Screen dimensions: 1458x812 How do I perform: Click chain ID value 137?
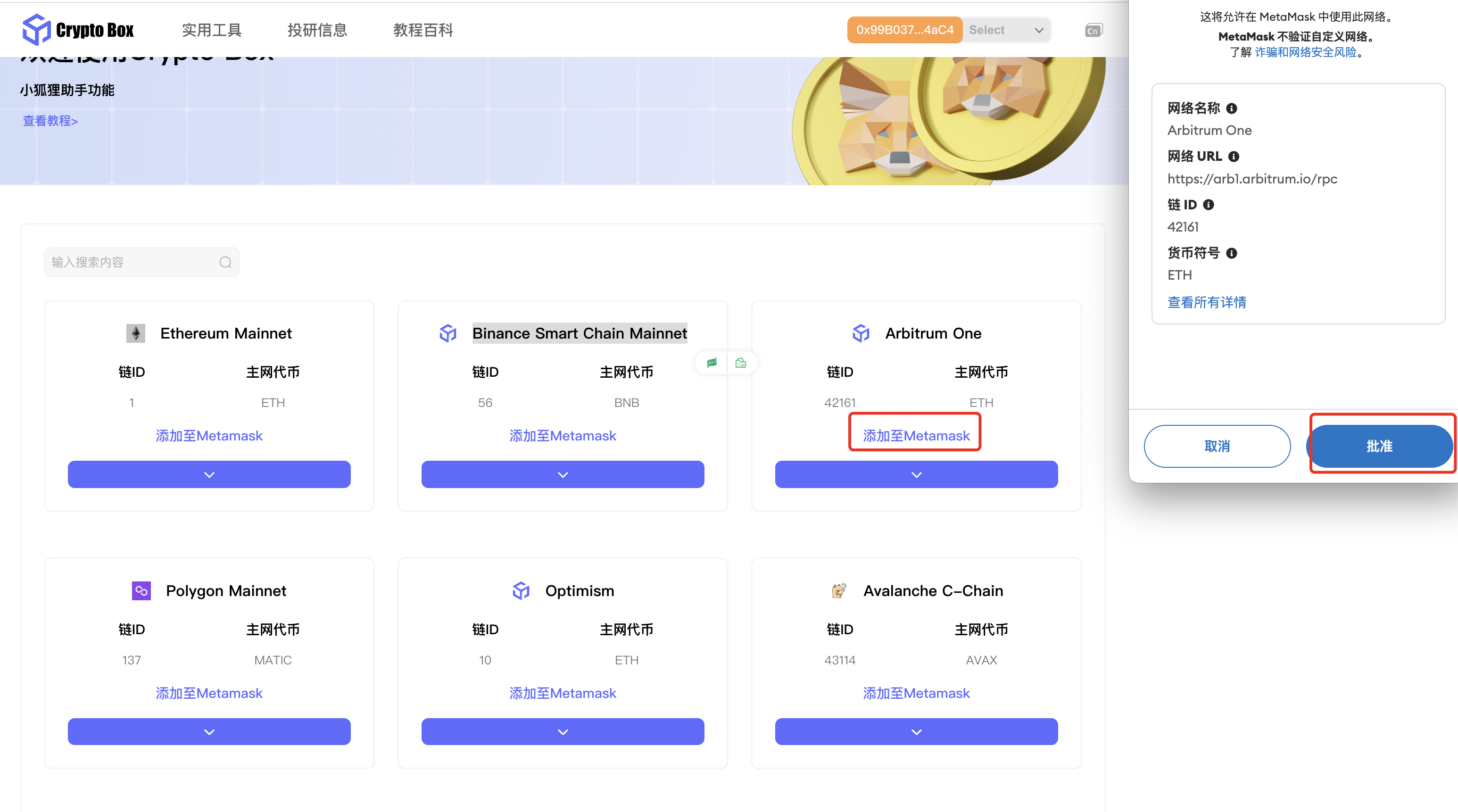(131, 660)
